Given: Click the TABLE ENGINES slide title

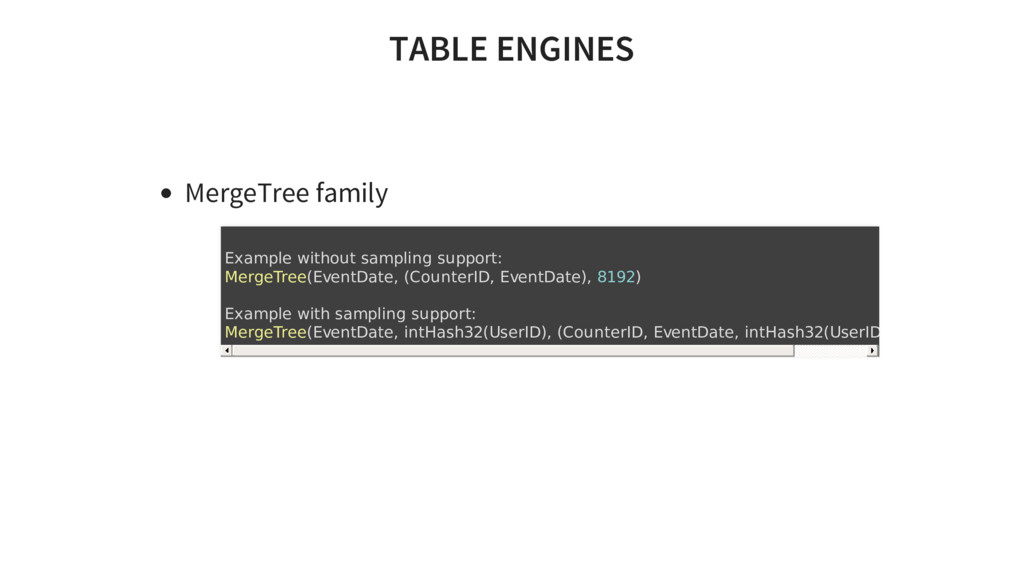Looking at the screenshot, I should (x=511, y=48).
